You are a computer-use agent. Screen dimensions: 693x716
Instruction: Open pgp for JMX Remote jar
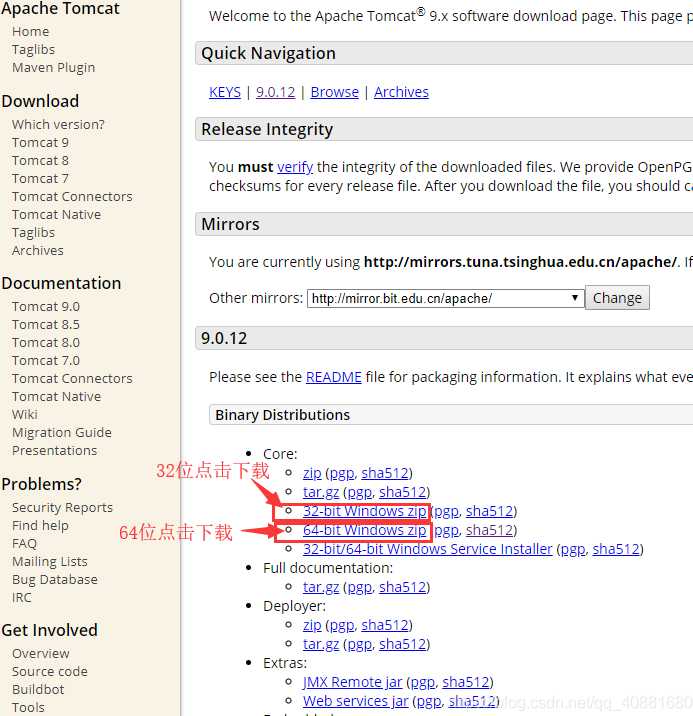pos(423,682)
